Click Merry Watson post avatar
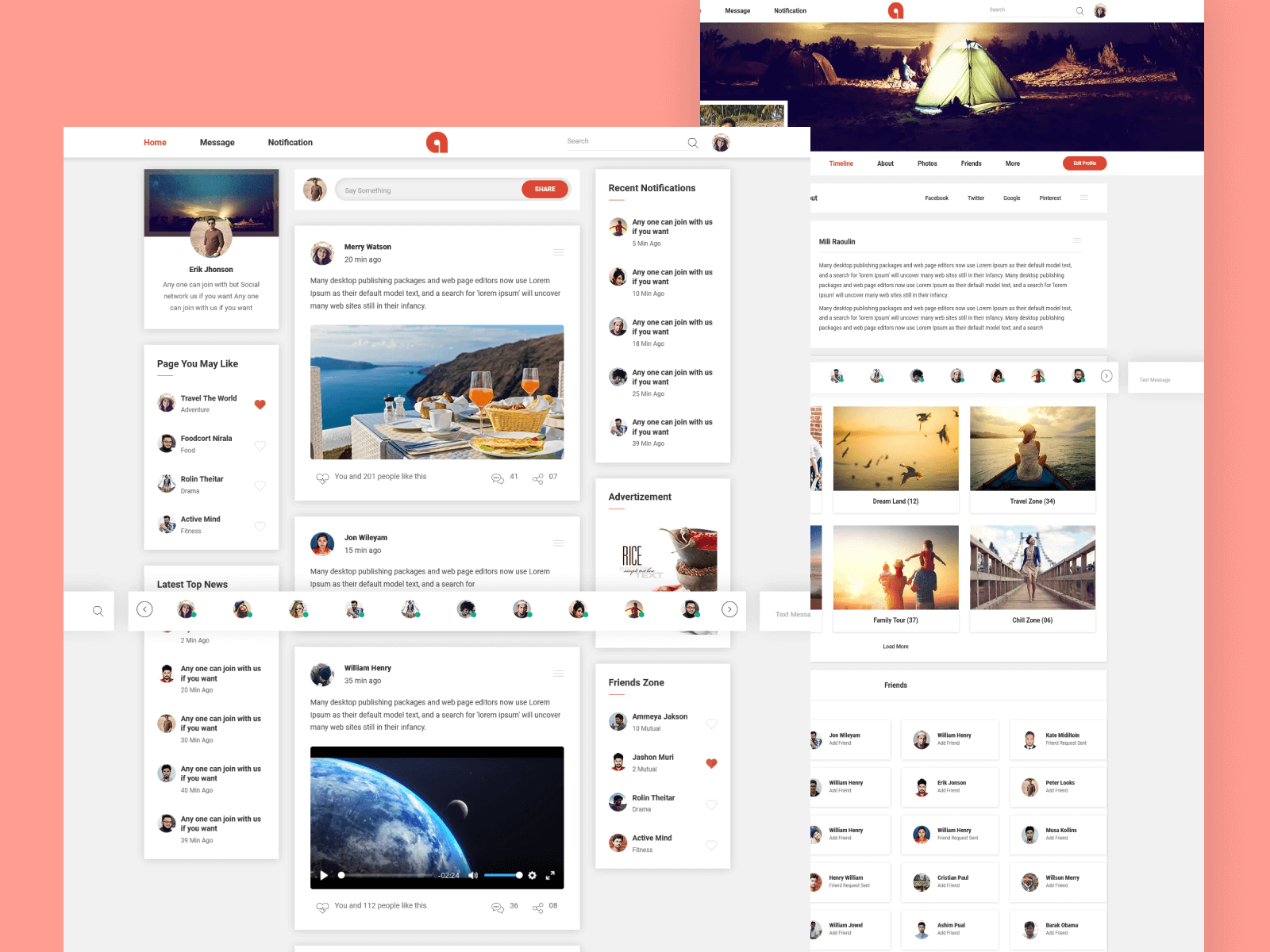The image size is (1270, 952). coord(322,253)
